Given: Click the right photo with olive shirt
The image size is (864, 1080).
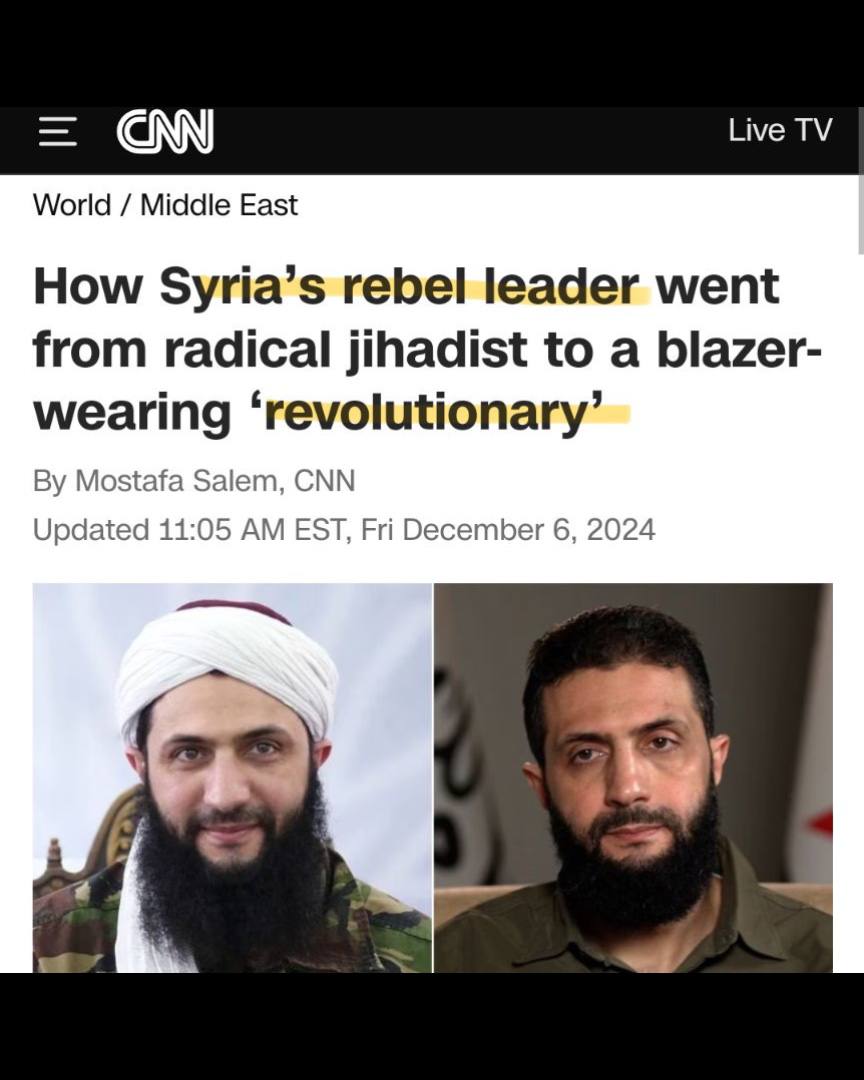Looking at the screenshot, I should pos(632,778).
